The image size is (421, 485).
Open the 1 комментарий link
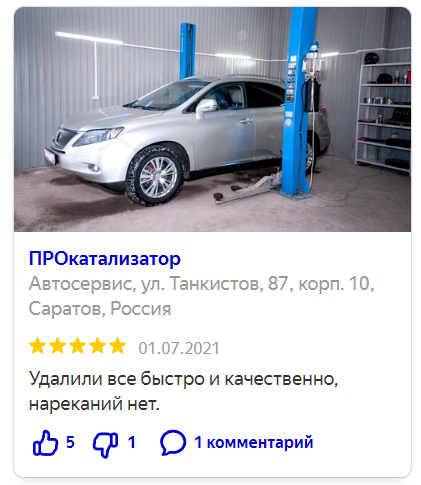click(254, 442)
